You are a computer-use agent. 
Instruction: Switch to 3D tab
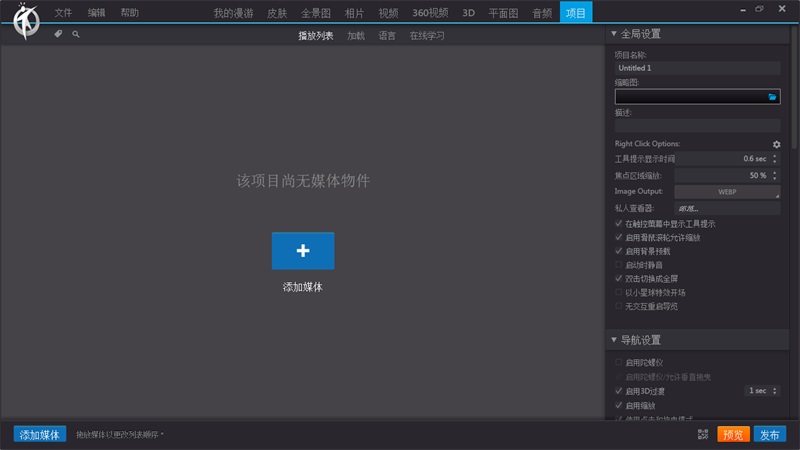coord(468,13)
